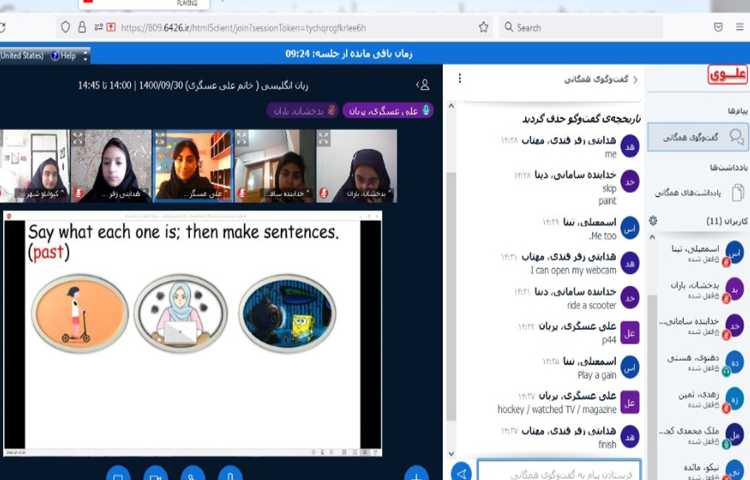Select the leftmost کیوانلو webcam thumbnail

tap(34, 166)
